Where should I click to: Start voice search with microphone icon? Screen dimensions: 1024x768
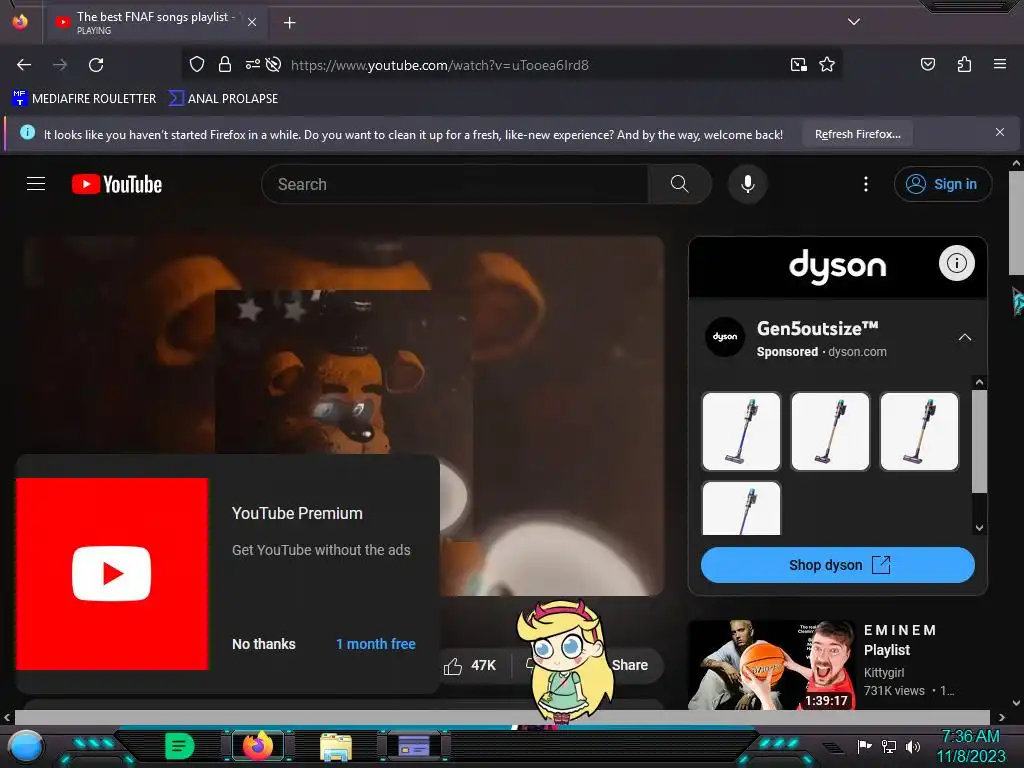click(748, 184)
